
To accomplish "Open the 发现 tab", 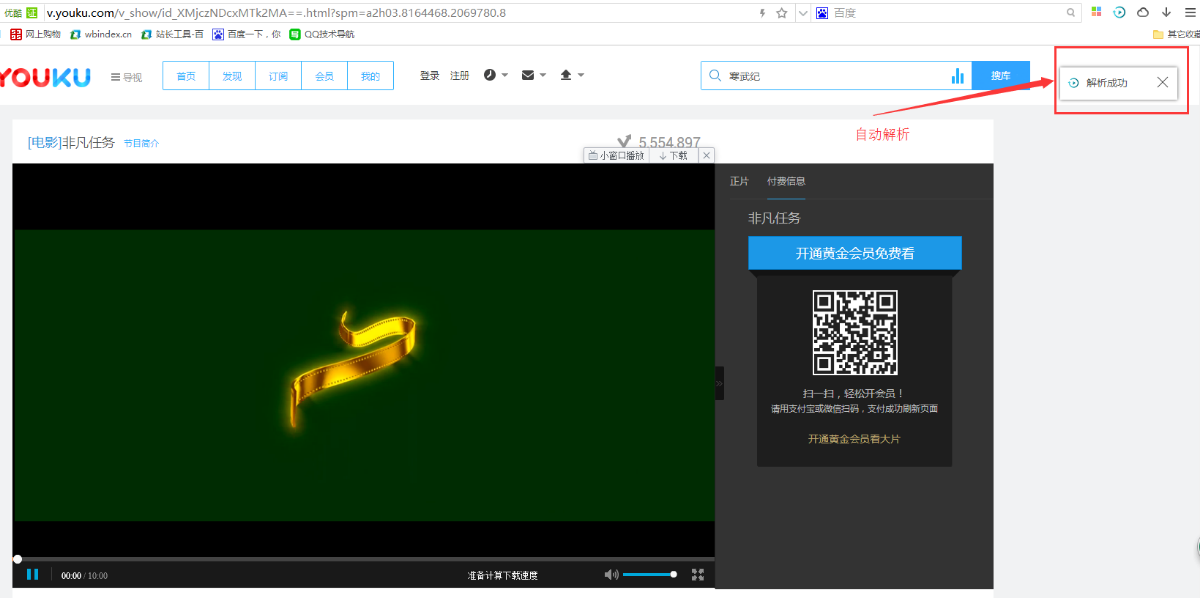I will click(232, 76).
